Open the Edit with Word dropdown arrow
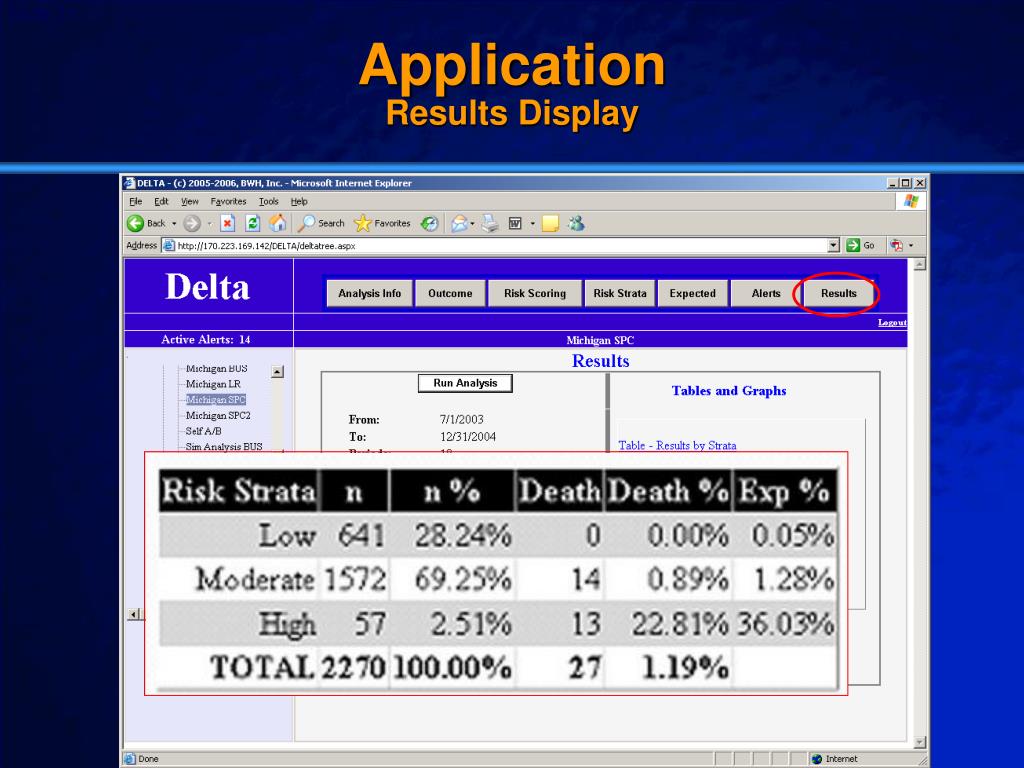1024x768 pixels. [x=532, y=223]
